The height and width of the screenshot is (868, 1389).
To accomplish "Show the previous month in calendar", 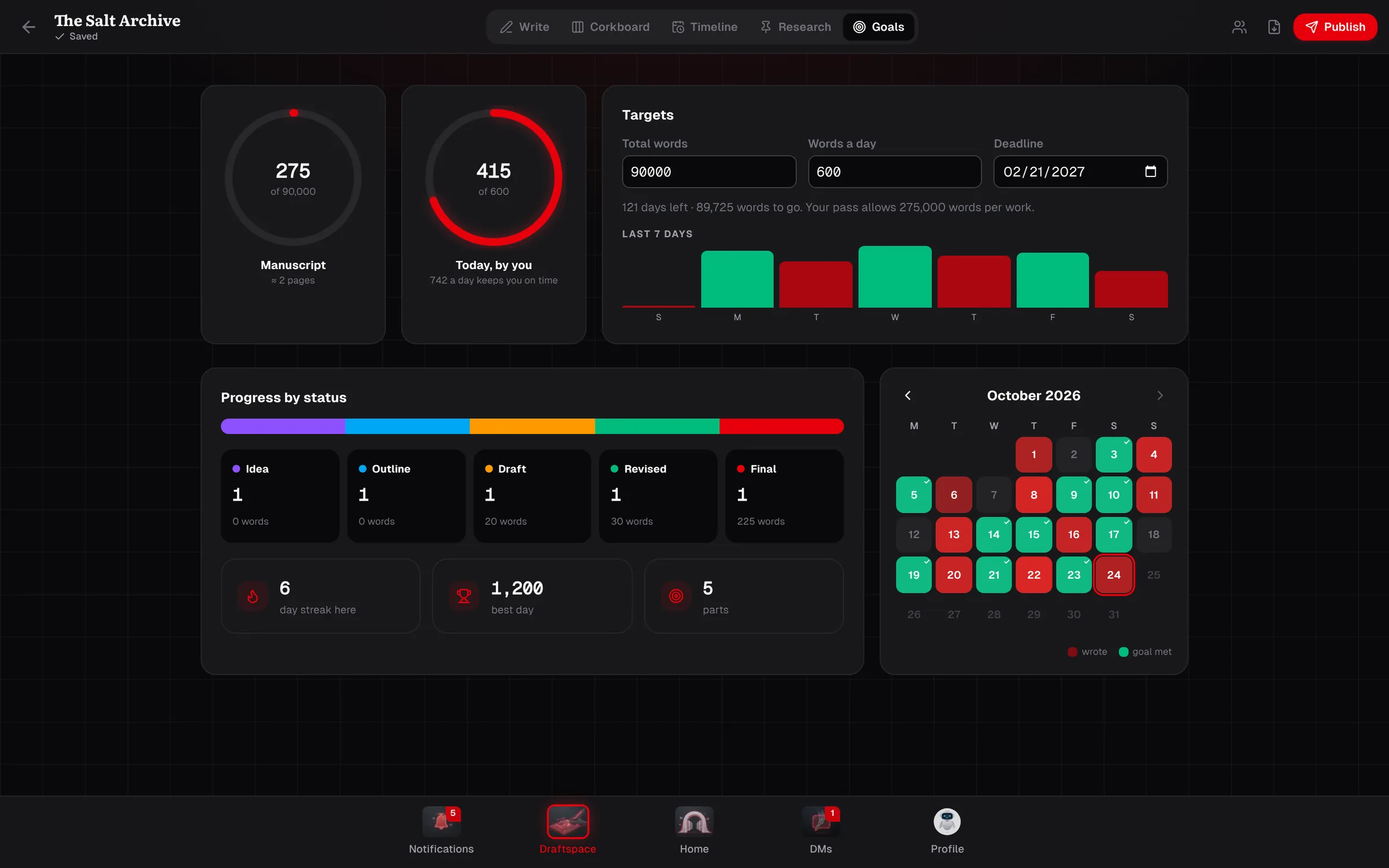I will (907, 395).
